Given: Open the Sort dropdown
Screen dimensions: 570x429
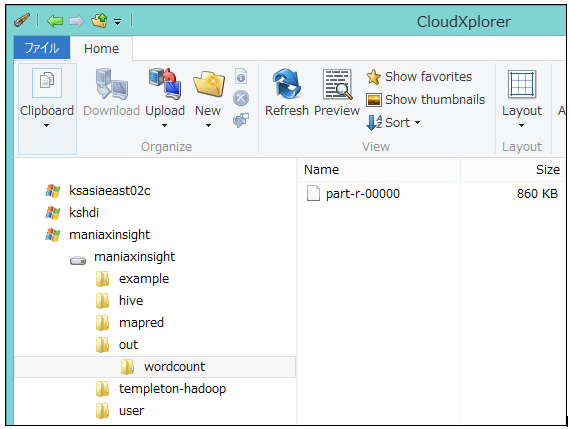Looking at the screenshot, I should coord(393,123).
